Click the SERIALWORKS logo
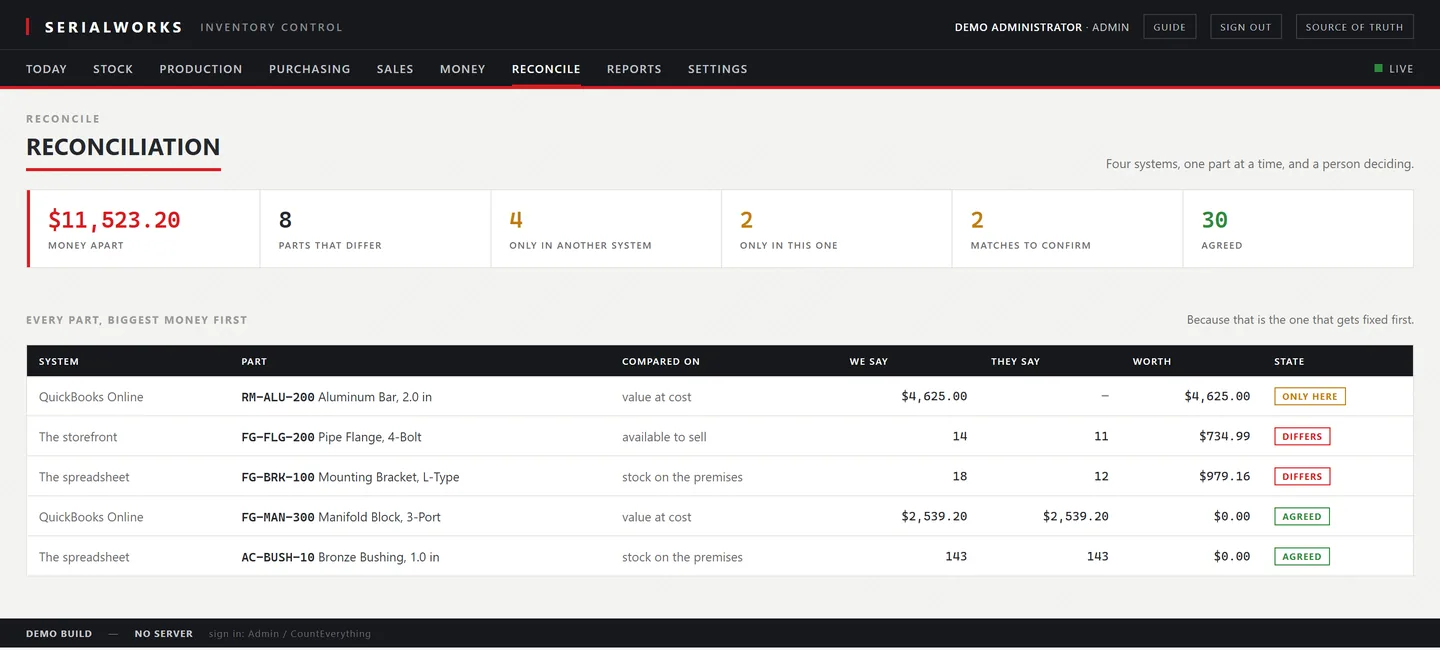This screenshot has height=650, width=1440. point(105,27)
